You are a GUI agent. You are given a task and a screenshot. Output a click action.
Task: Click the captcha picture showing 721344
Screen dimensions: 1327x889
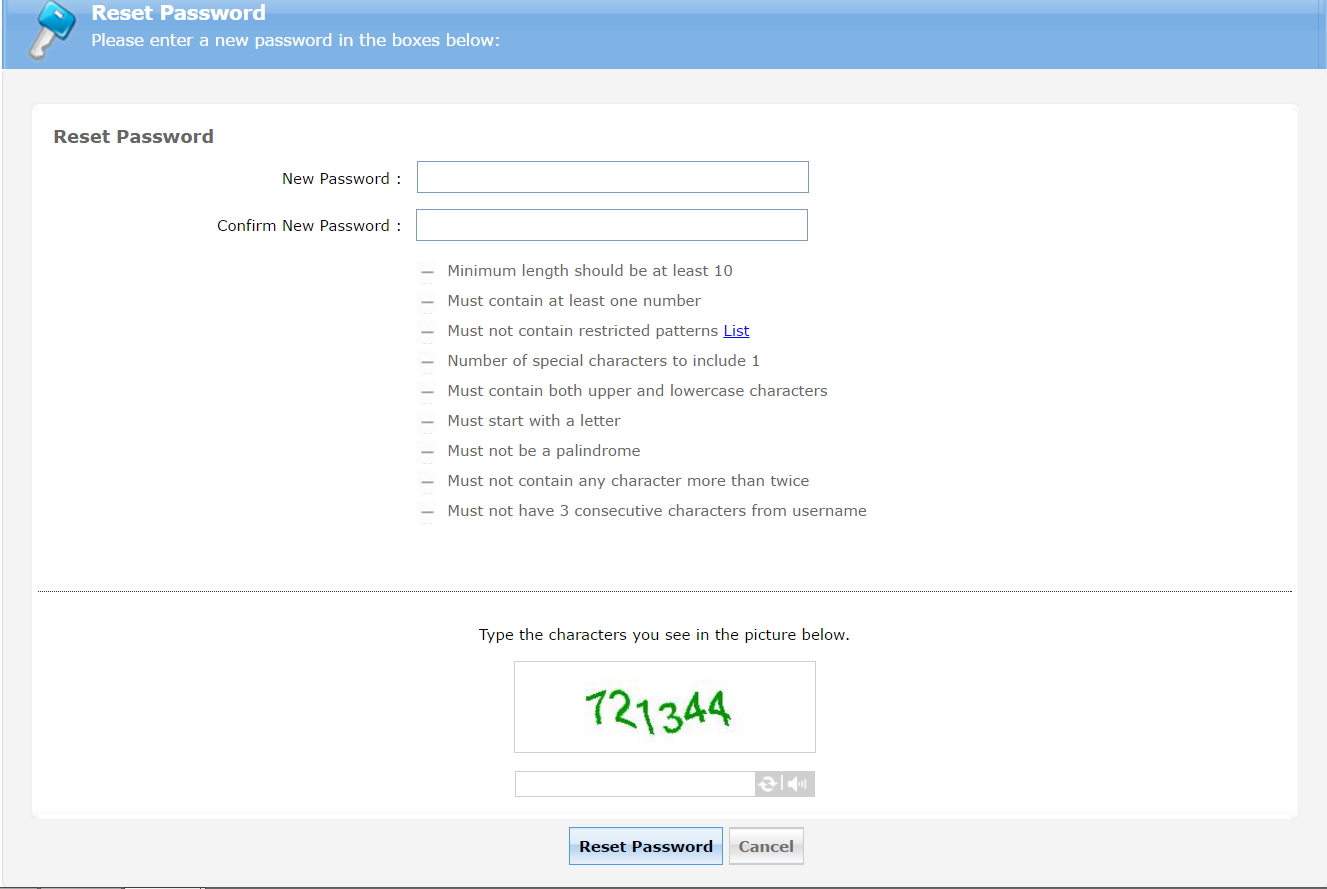point(664,707)
